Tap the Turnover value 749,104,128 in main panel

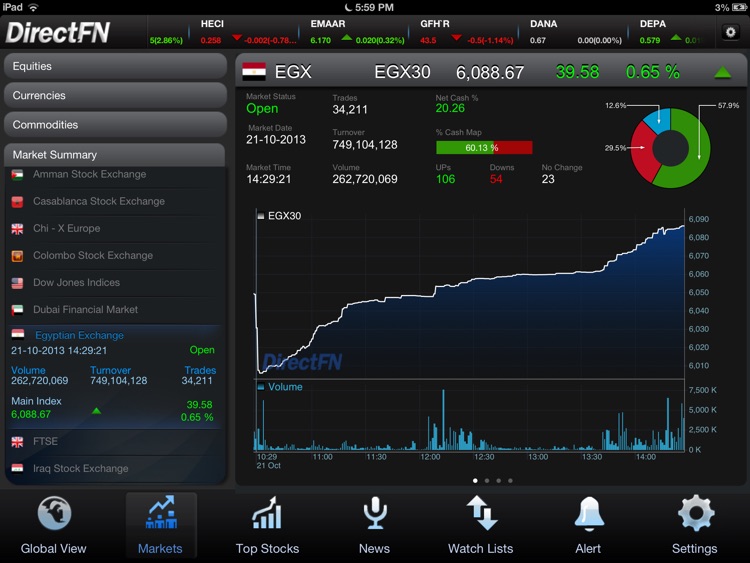click(365, 145)
